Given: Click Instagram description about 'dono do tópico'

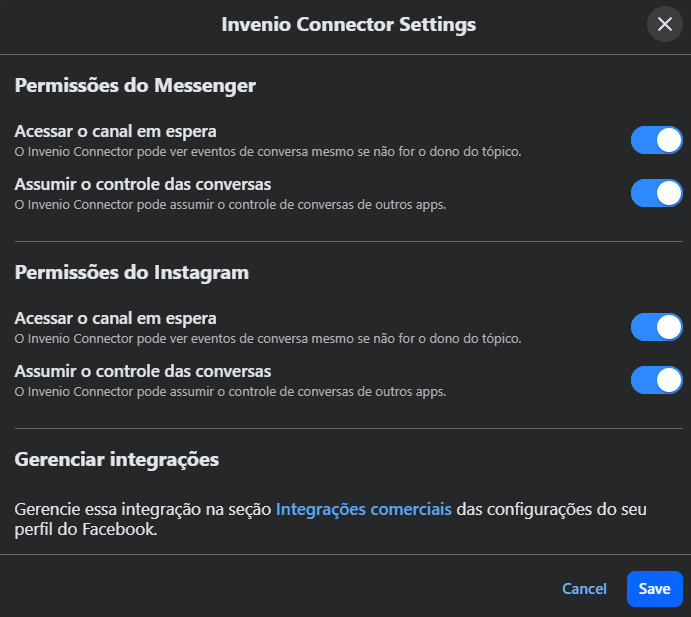Looking at the screenshot, I should [268, 339].
